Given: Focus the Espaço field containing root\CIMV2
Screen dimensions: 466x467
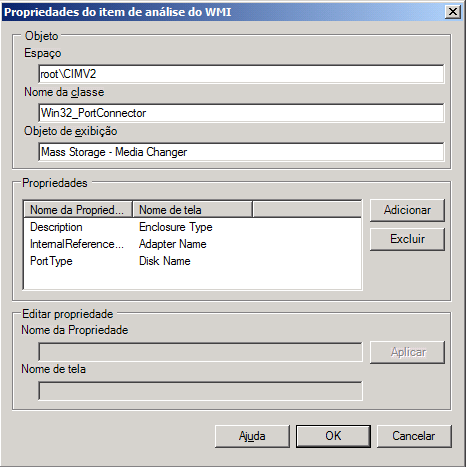Looking at the screenshot, I should (x=241, y=74).
